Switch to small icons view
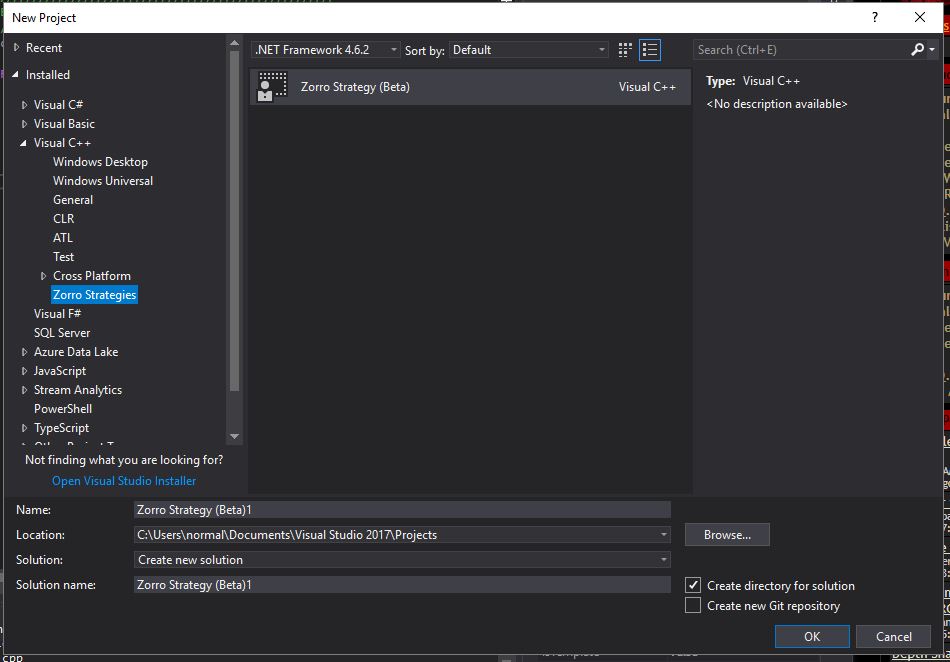This screenshot has height=662, width=950. pyautogui.click(x=625, y=50)
